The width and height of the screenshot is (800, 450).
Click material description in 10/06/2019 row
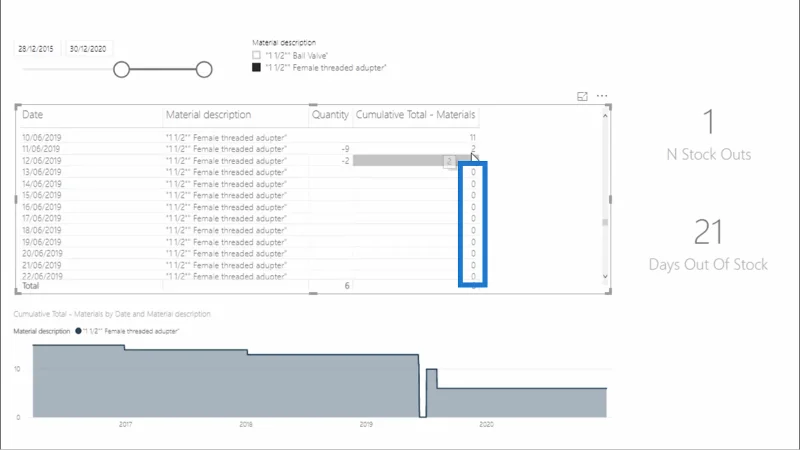[226, 137]
